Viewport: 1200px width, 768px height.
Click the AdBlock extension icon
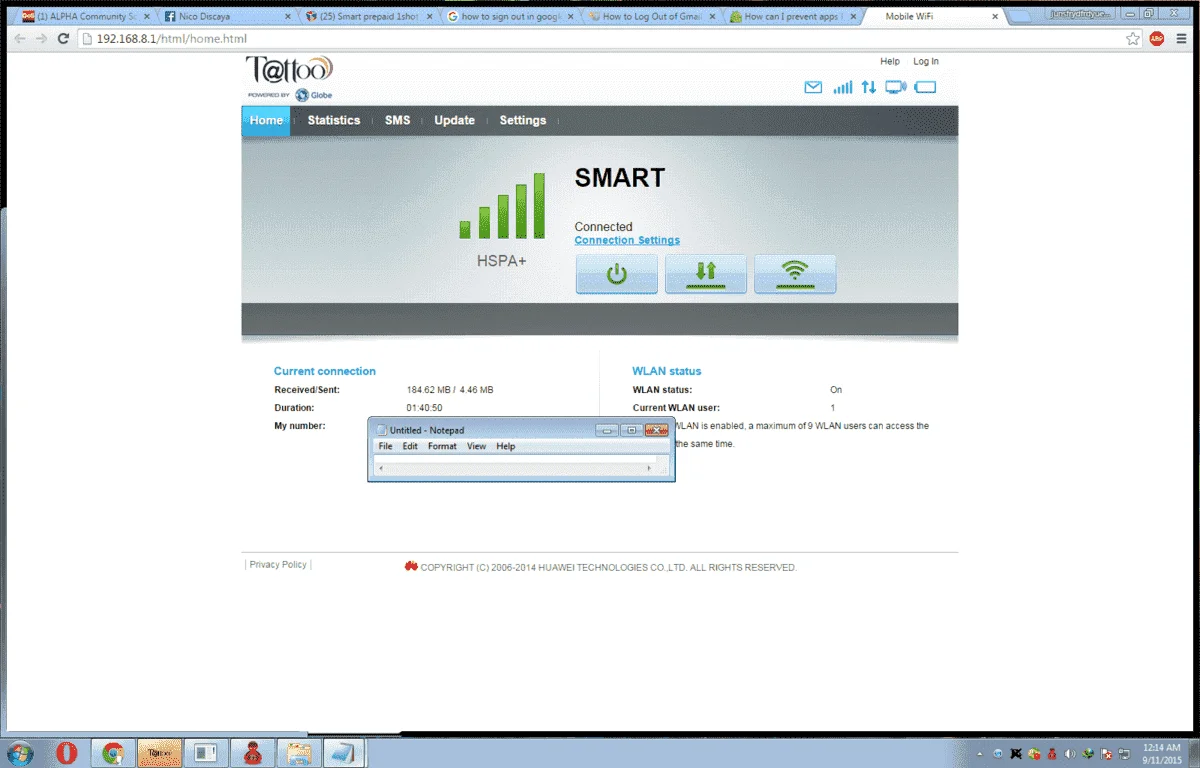click(x=1156, y=38)
